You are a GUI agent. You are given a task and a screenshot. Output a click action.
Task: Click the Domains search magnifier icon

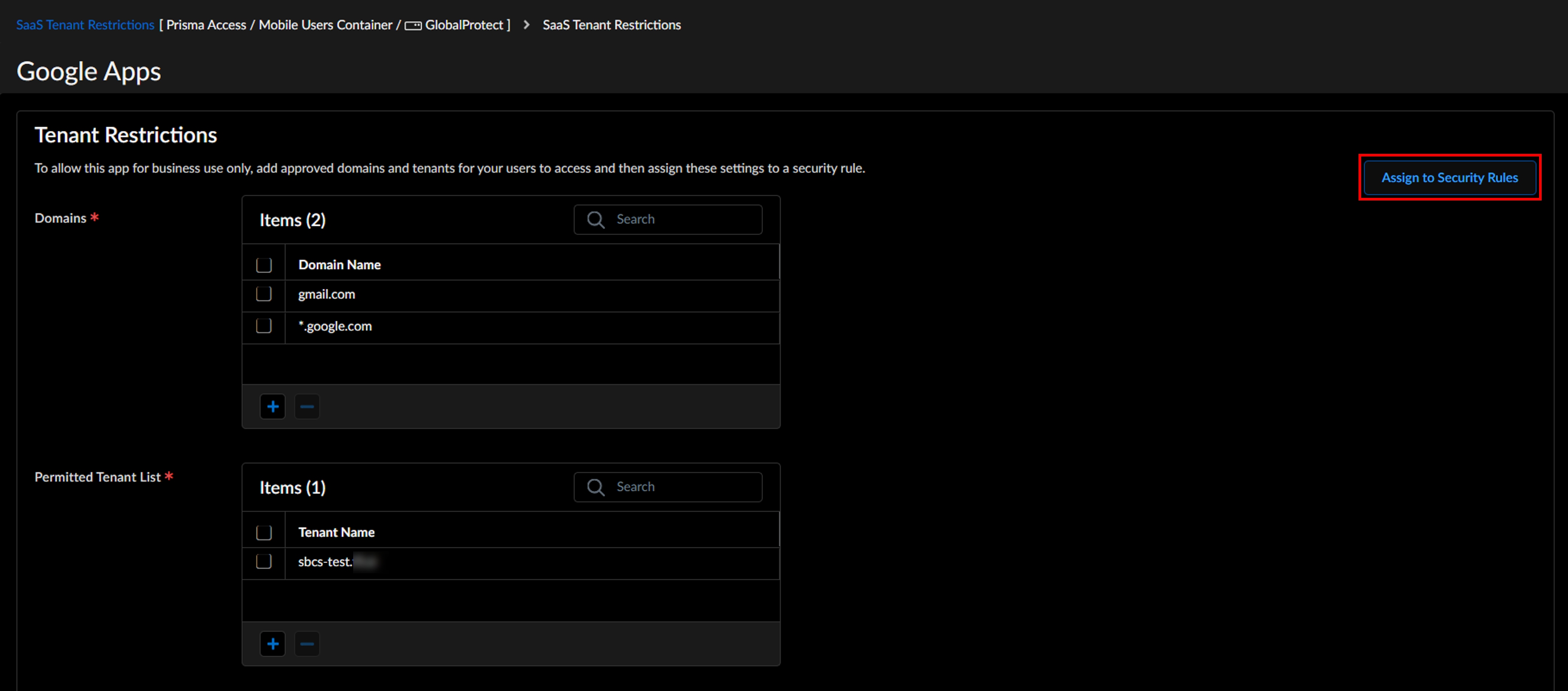tap(596, 220)
